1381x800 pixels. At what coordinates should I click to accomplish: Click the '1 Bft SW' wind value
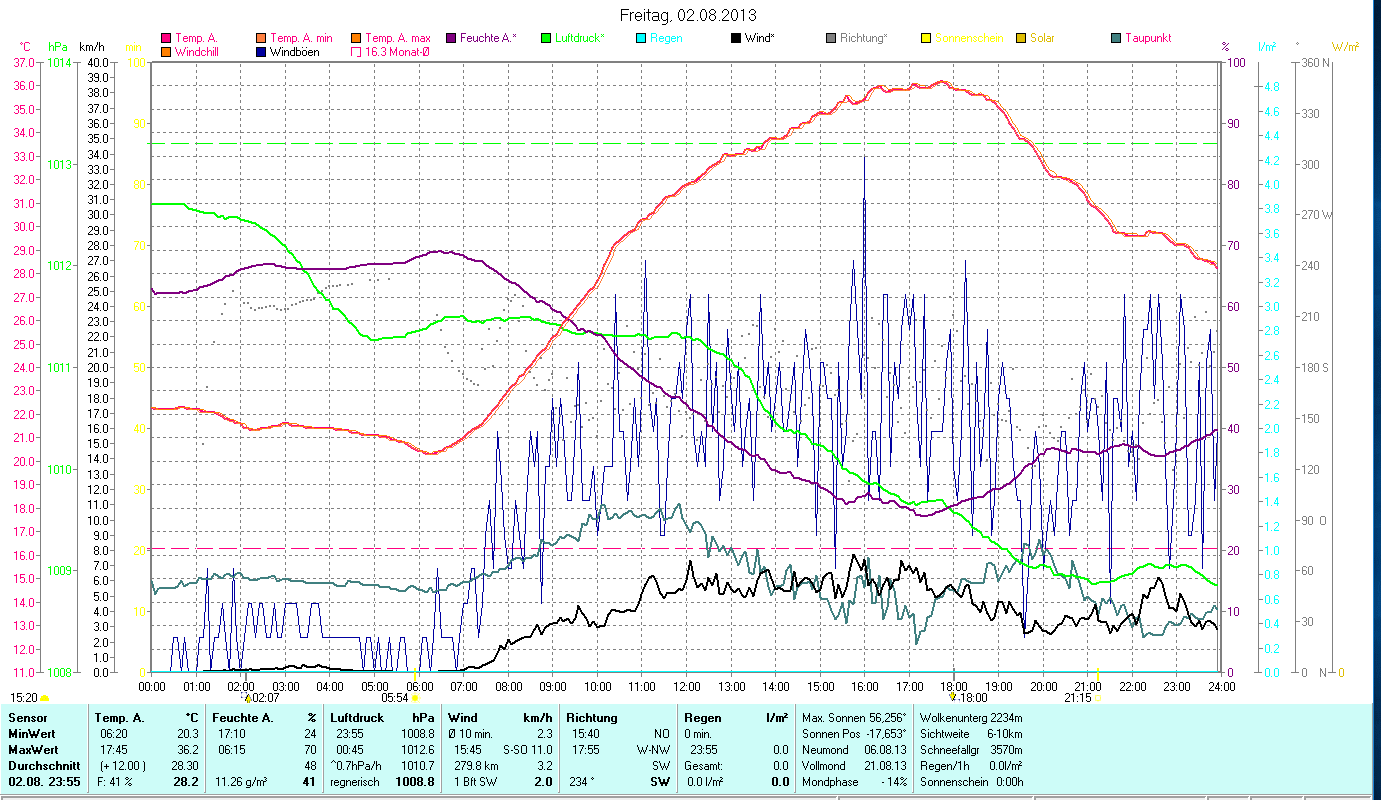(x=477, y=781)
